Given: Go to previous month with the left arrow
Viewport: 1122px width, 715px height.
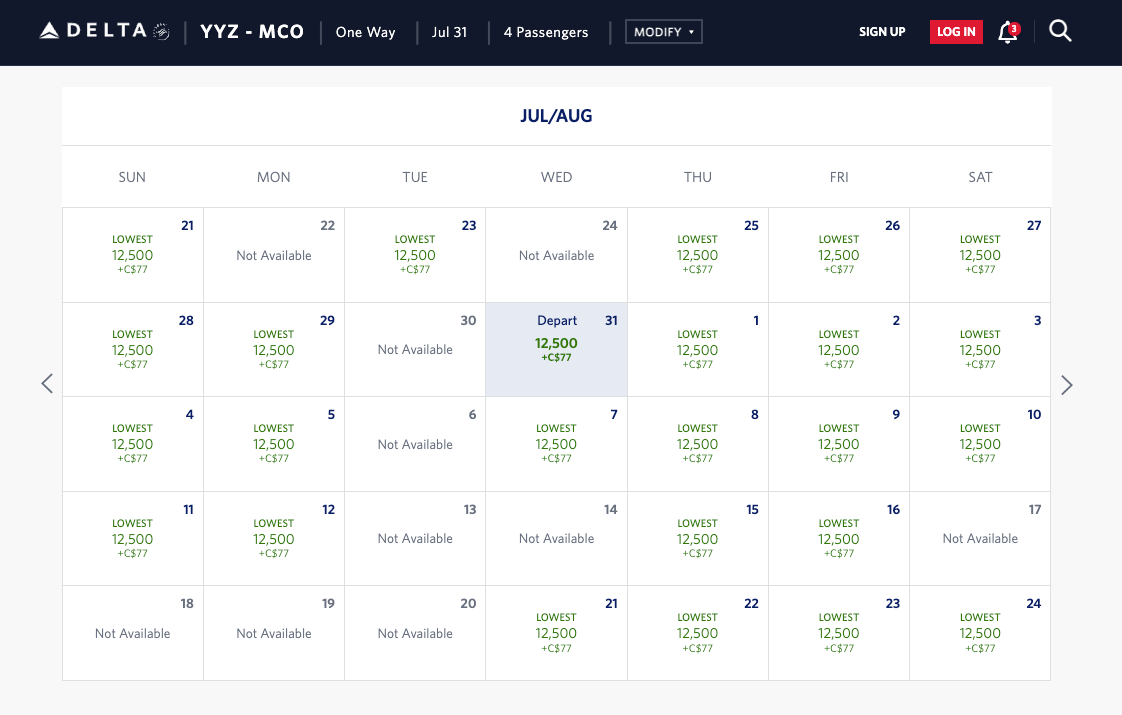Looking at the screenshot, I should [x=46, y=384].
